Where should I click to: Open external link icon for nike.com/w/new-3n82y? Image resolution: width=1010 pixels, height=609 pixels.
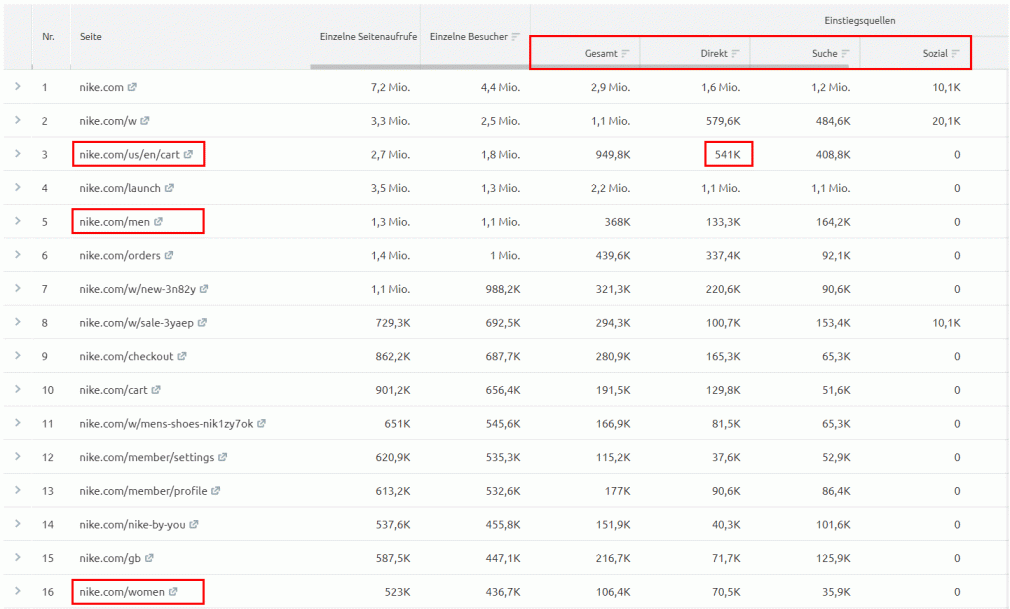pyautogui.click(x=204, y=289)
